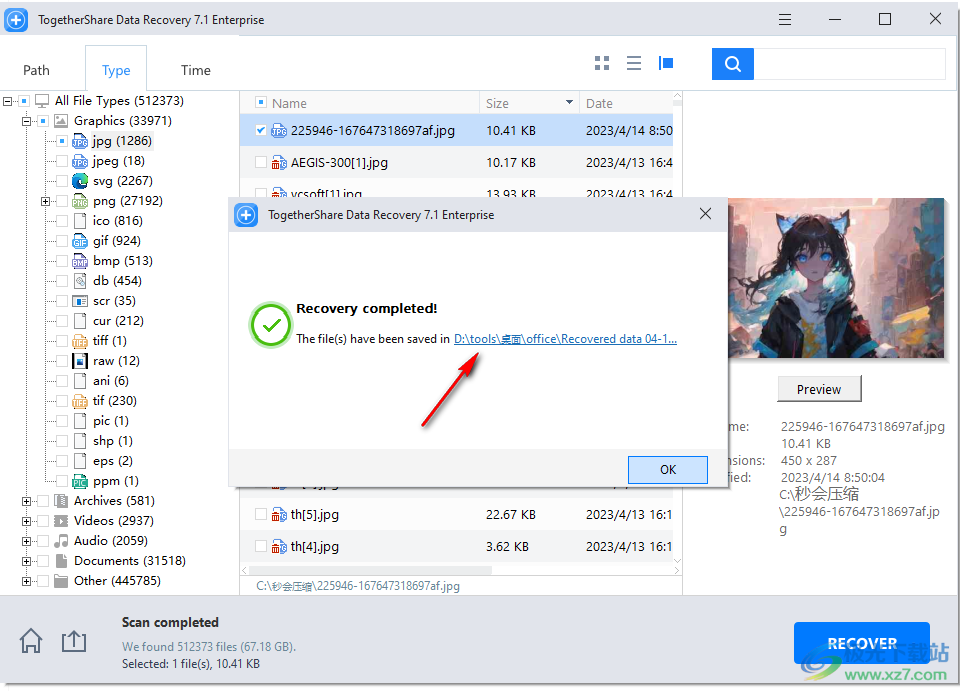Check the th[5].jpg file checkbox

261,514
